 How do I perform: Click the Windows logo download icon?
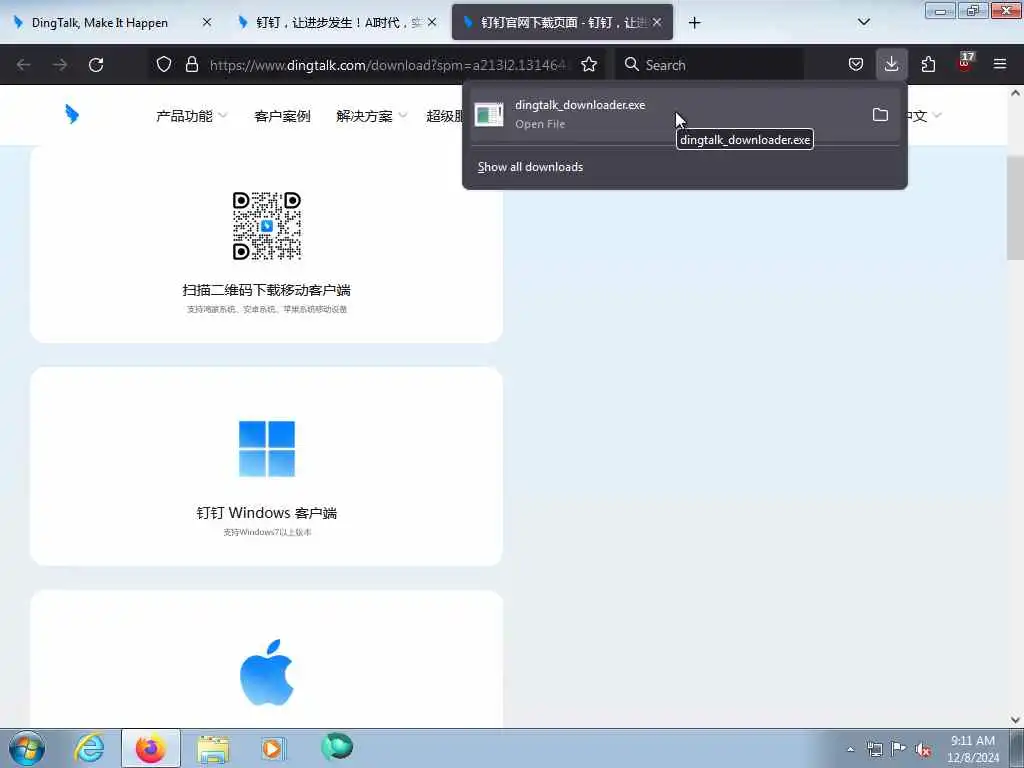[x=266, y=449]
